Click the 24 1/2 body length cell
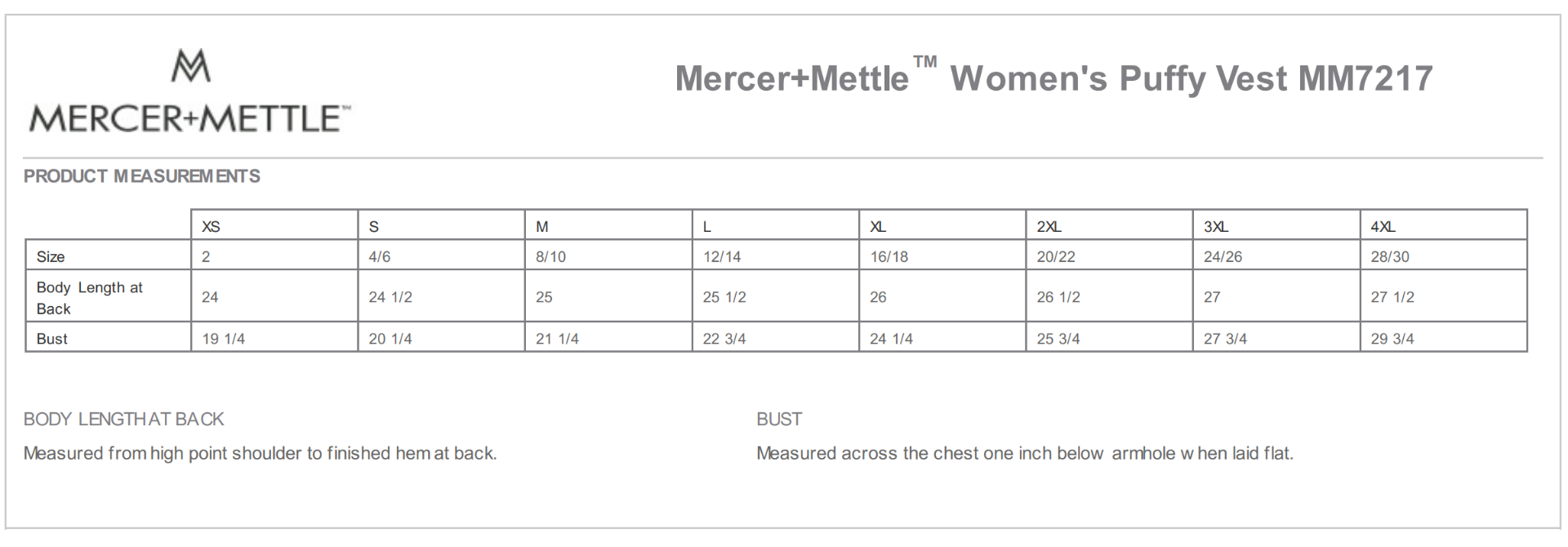This screenshot has width=1568, height=547. pyautogui.click(x=390, y=297)
